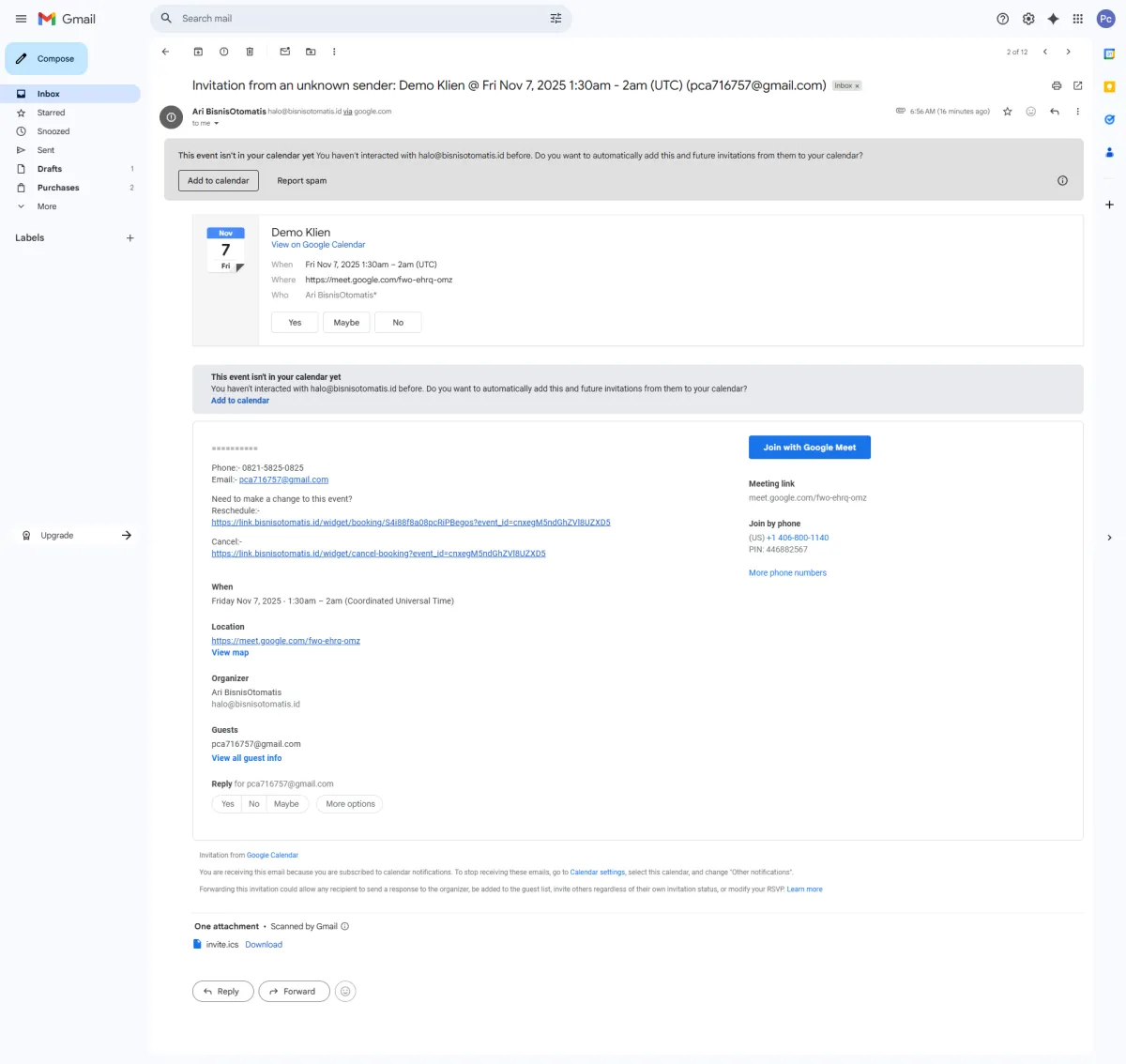The height and width of the screenshot is (1064, 1126).
Task: Click More phone numbers link
Action: tap(787, 573)
